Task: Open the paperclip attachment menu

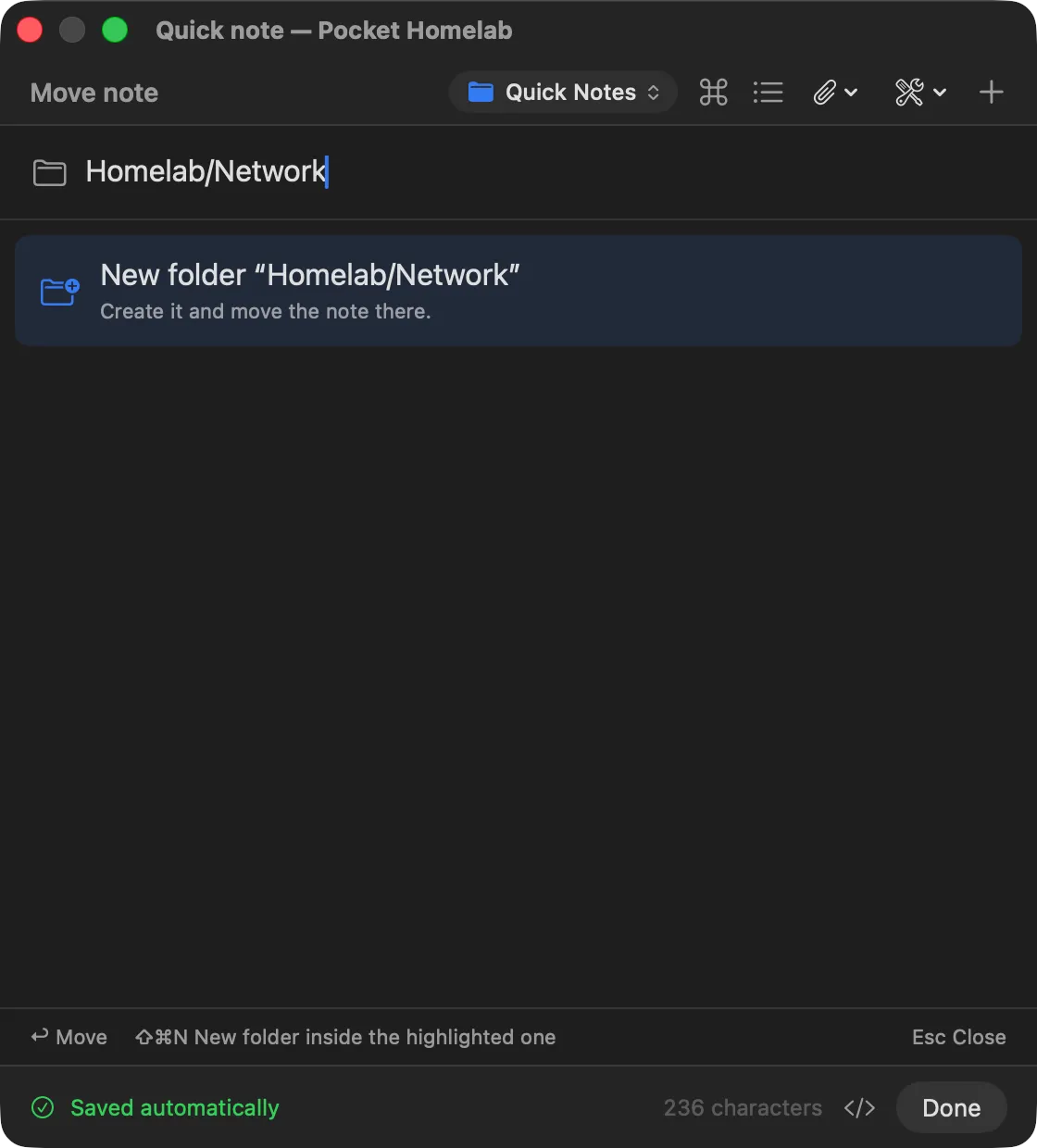Action: (x=835, y=93)
